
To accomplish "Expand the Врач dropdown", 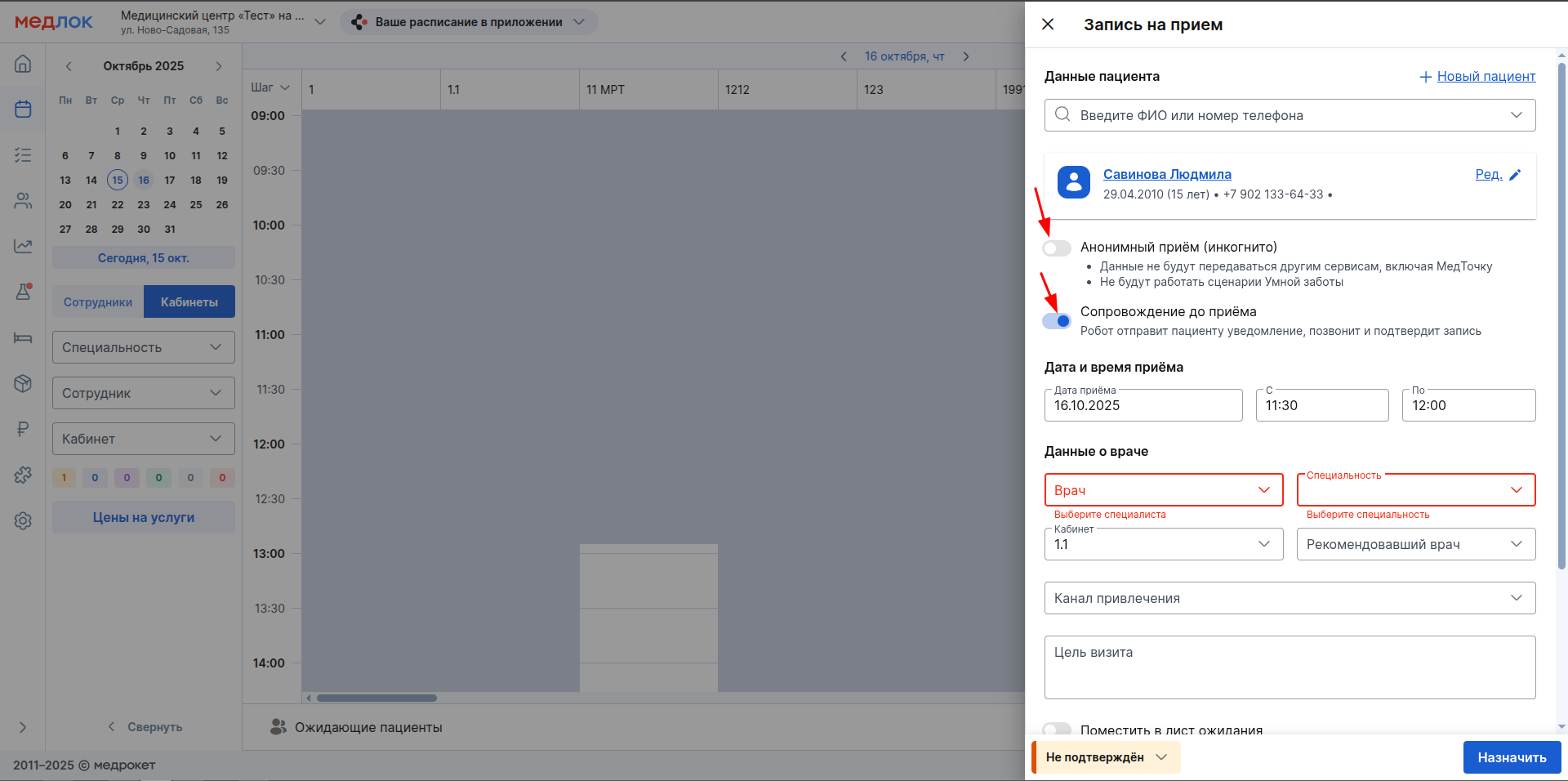I will tap(1163, 490).
